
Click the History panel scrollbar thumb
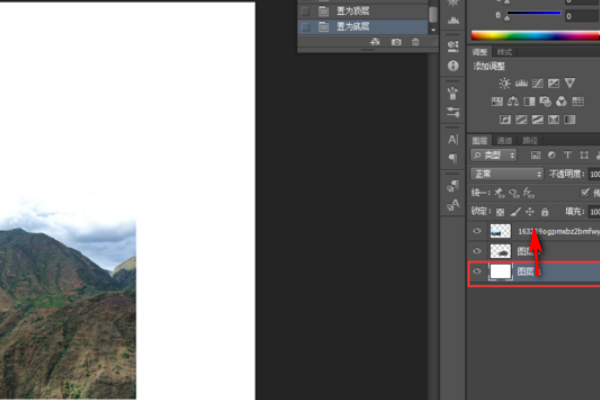[x=433, y=15]
